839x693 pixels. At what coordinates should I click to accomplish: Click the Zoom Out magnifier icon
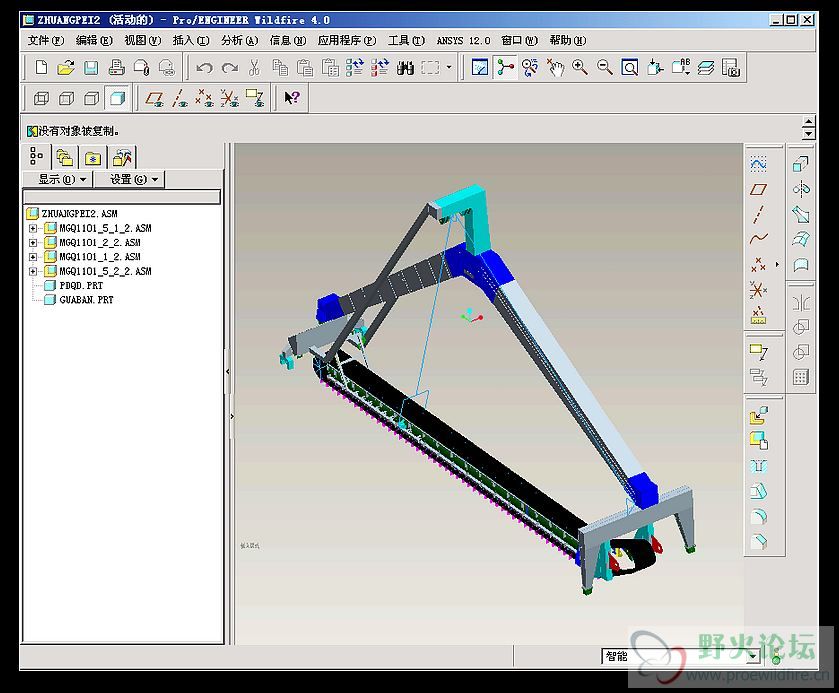tap(605, 67)
